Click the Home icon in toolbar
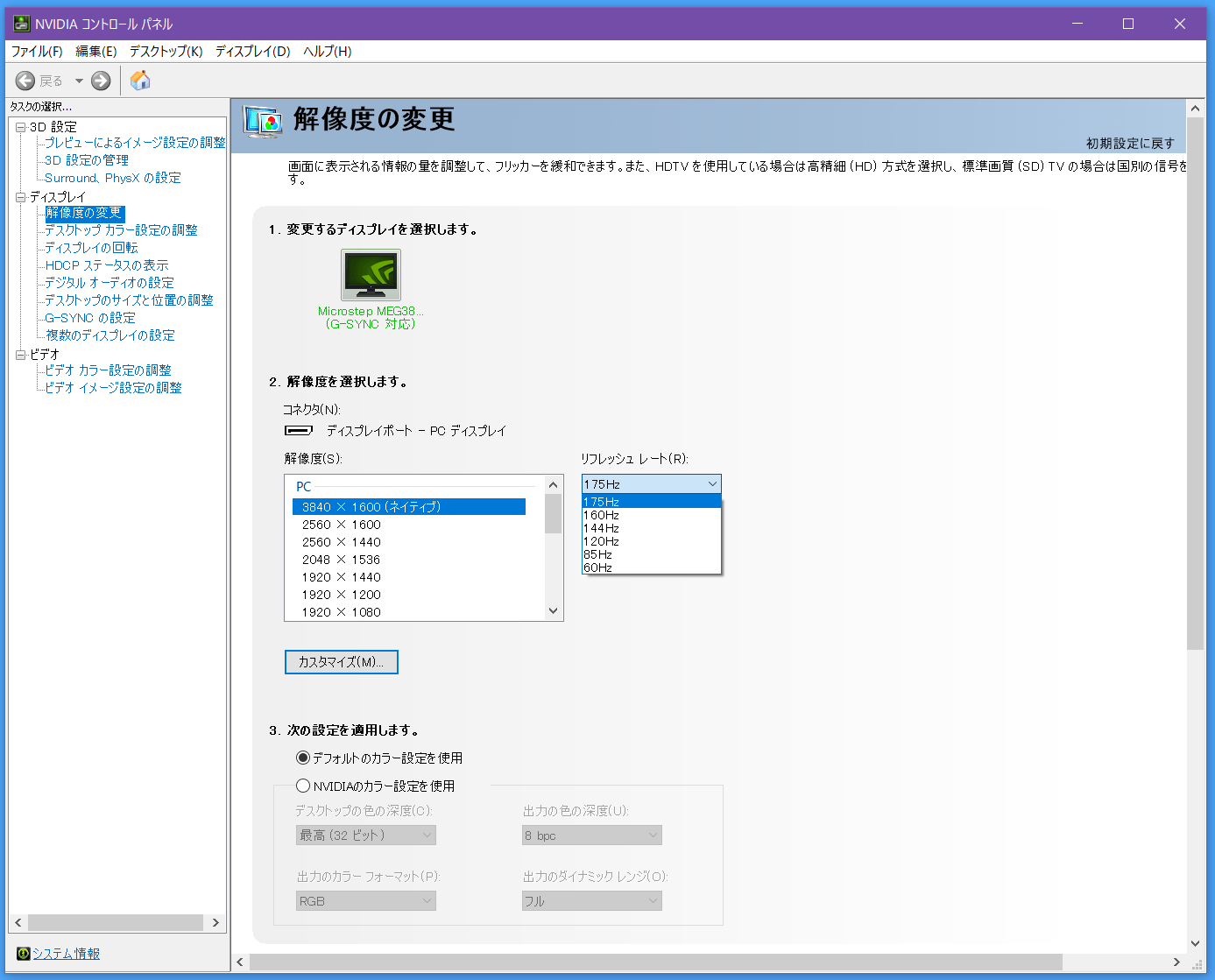Image resolution: width=1215 pixels, height=980 pixels. coord(140,81)
